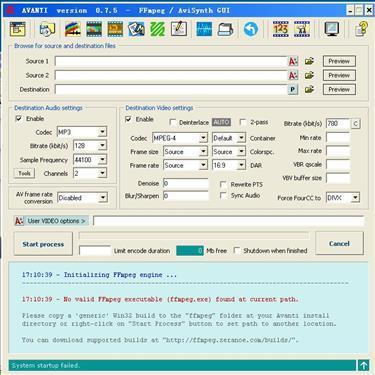The height and width of the screenshot is (375, 375).
Task: Open the video Codec MPEG-4 dropdown
Action: pyautogui.click(x=203, y=138)
